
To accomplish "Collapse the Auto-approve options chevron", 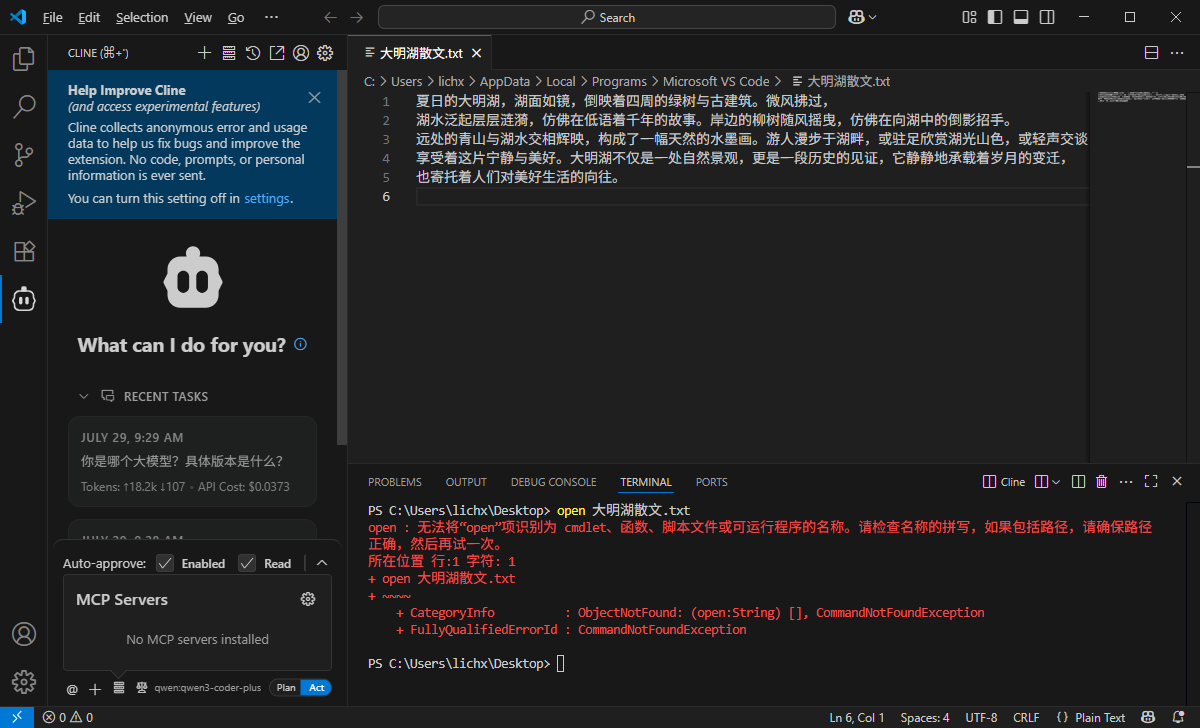I will pyautogui.click(x=322, y=563).
